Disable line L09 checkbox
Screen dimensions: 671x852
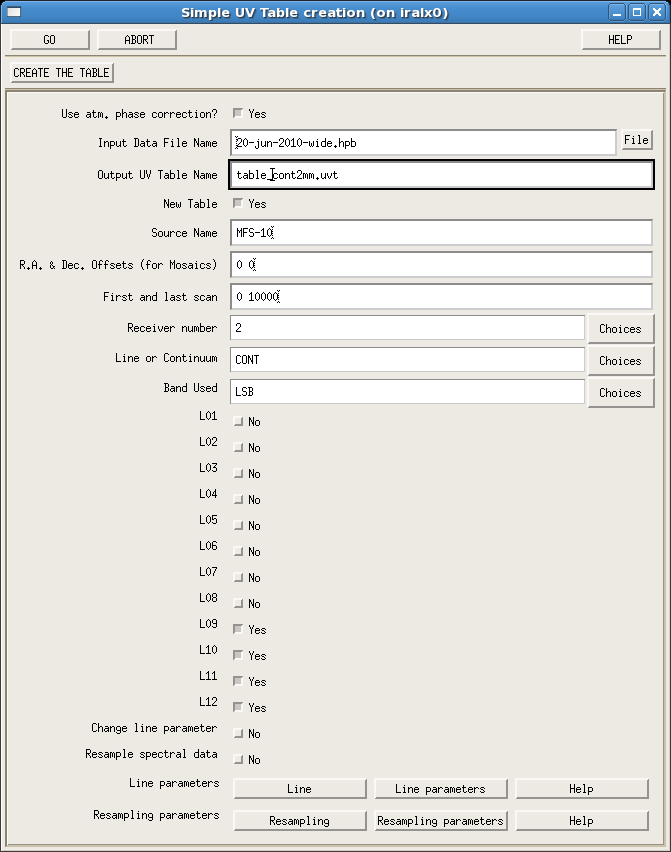(237, 629)
